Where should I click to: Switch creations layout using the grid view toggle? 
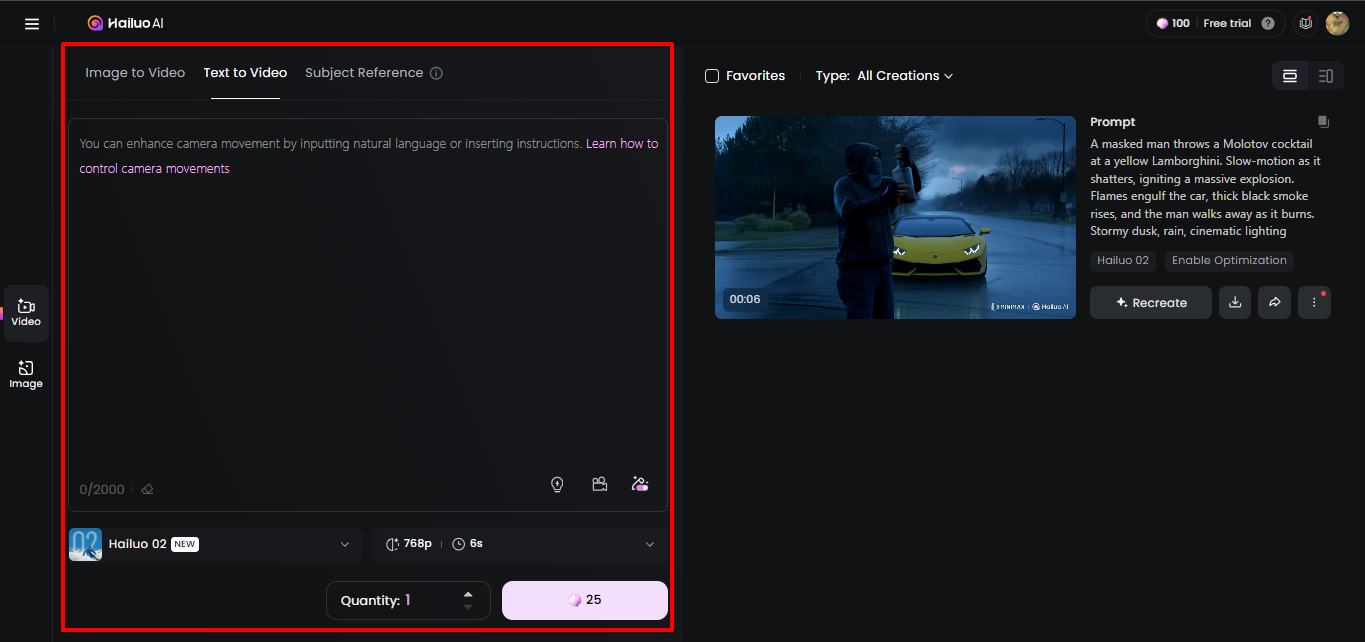coord(1289,75)
